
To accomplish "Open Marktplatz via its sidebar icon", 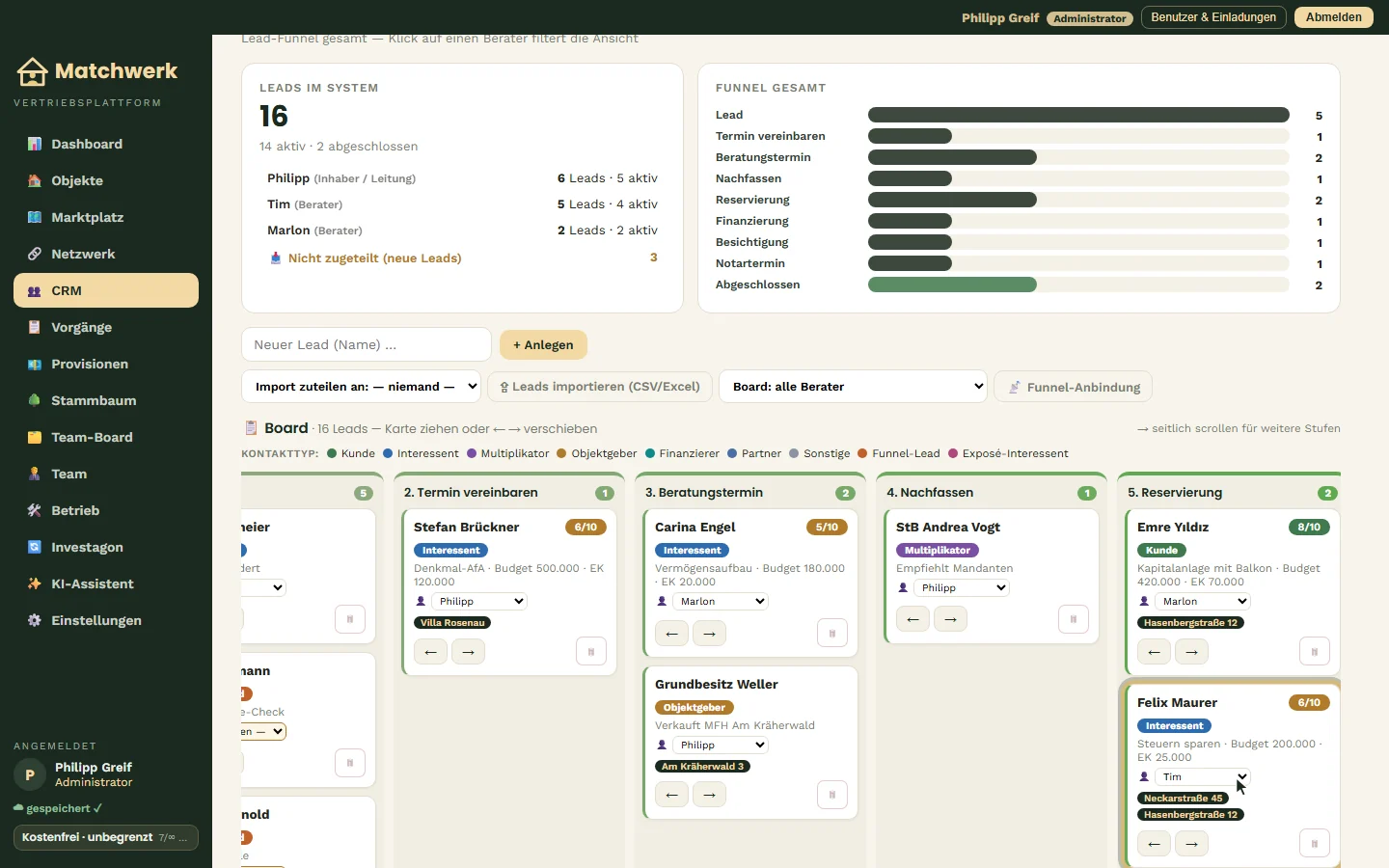I will point(35,217).
